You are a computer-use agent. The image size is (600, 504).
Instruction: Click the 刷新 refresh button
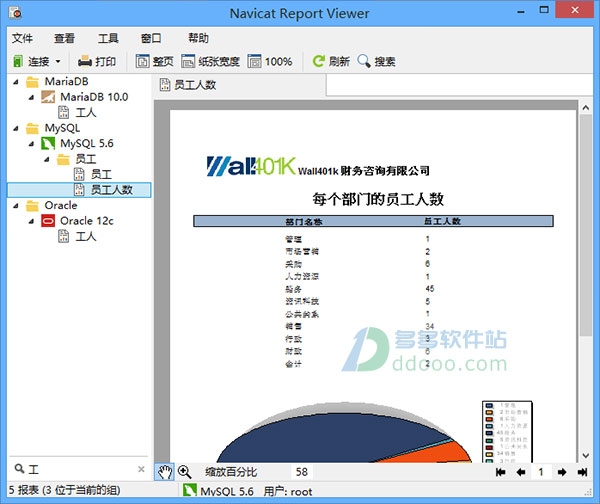point(331,61)
